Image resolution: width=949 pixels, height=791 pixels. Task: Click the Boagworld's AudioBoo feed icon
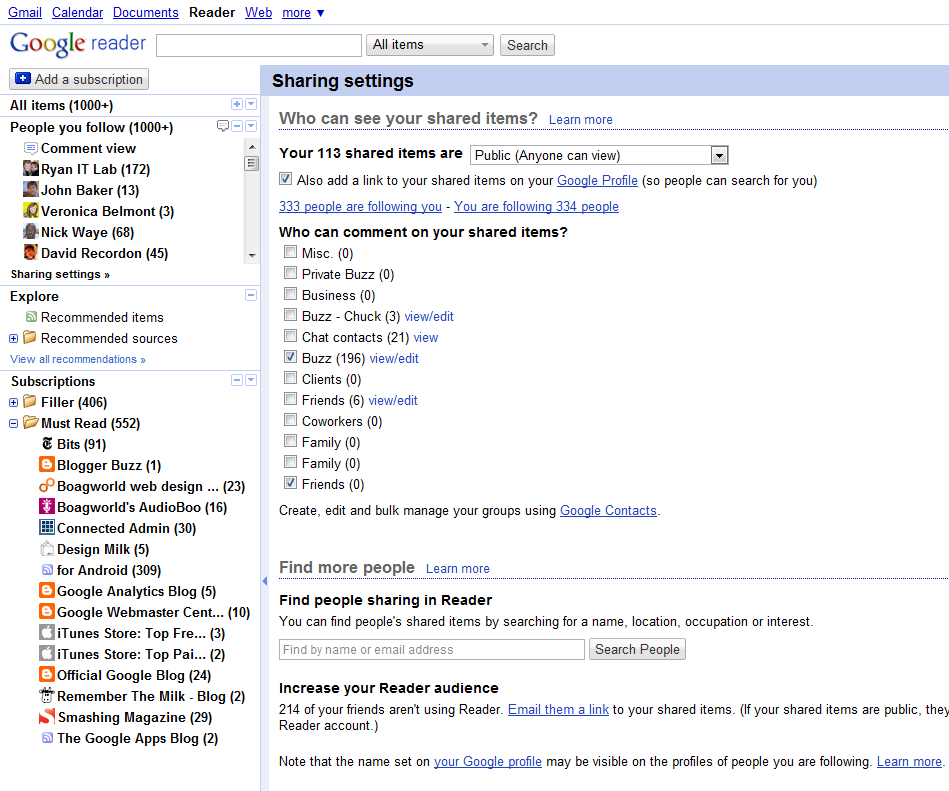pyautogui.click(x=46, y=507)
